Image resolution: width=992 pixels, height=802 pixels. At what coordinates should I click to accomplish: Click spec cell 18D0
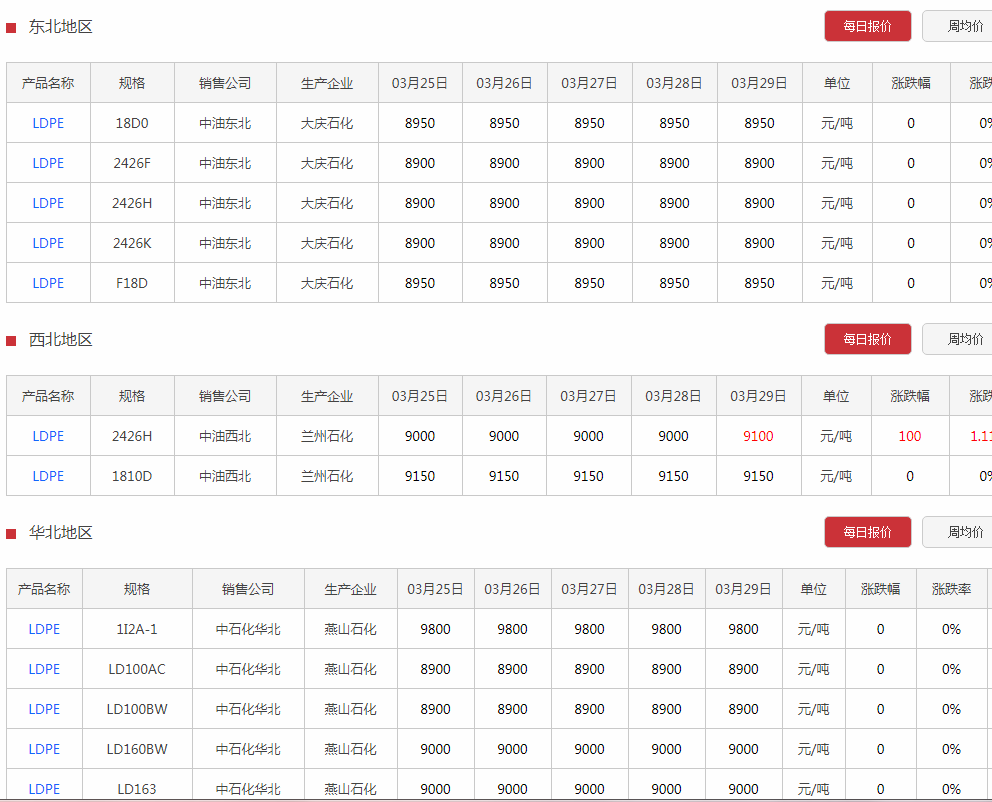coord(132,123)
